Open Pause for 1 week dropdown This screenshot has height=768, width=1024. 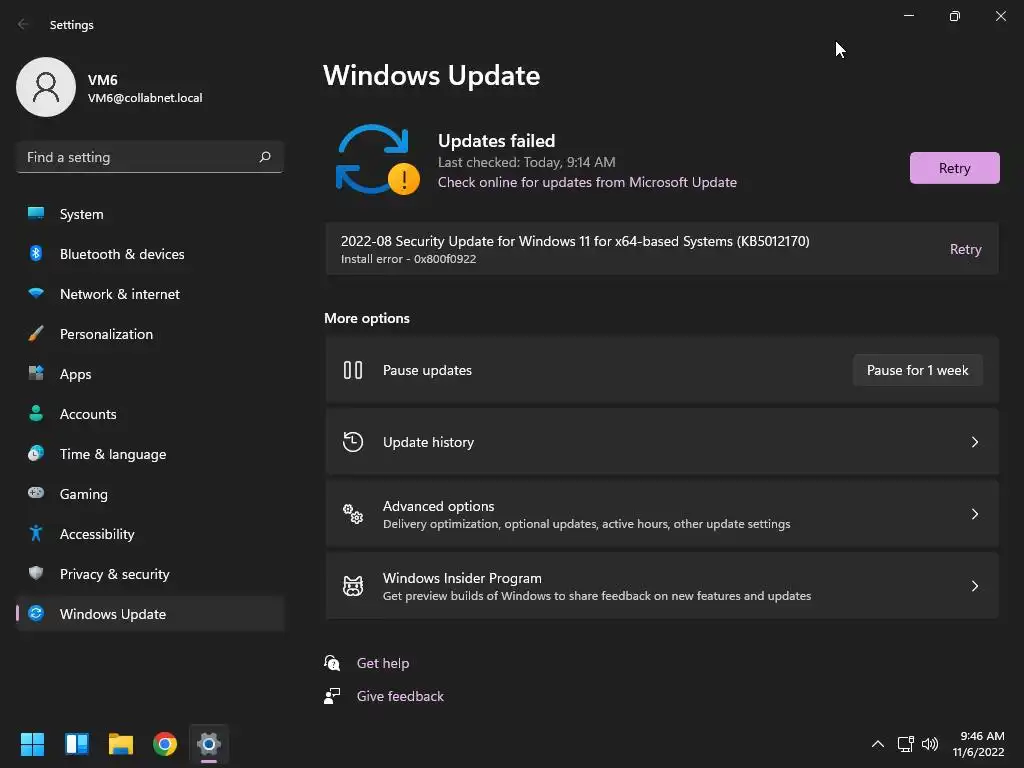click(918, 370)
